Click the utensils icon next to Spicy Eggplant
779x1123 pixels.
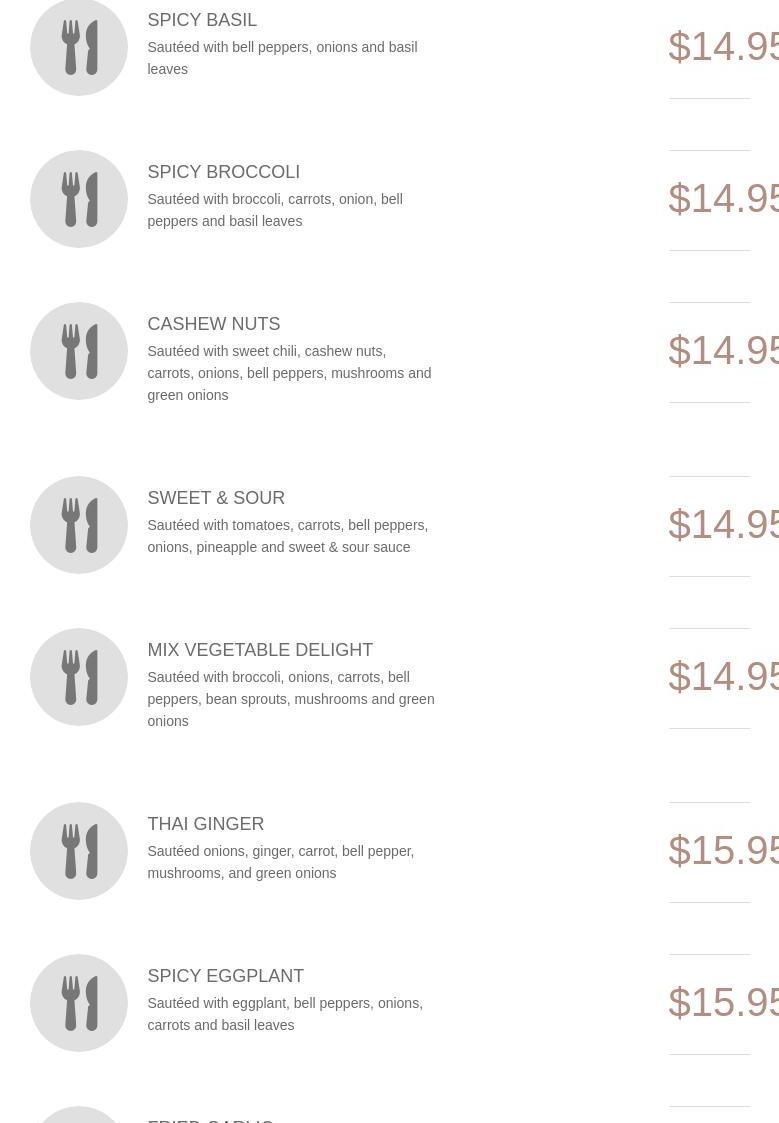click(x=79, y=1003)
